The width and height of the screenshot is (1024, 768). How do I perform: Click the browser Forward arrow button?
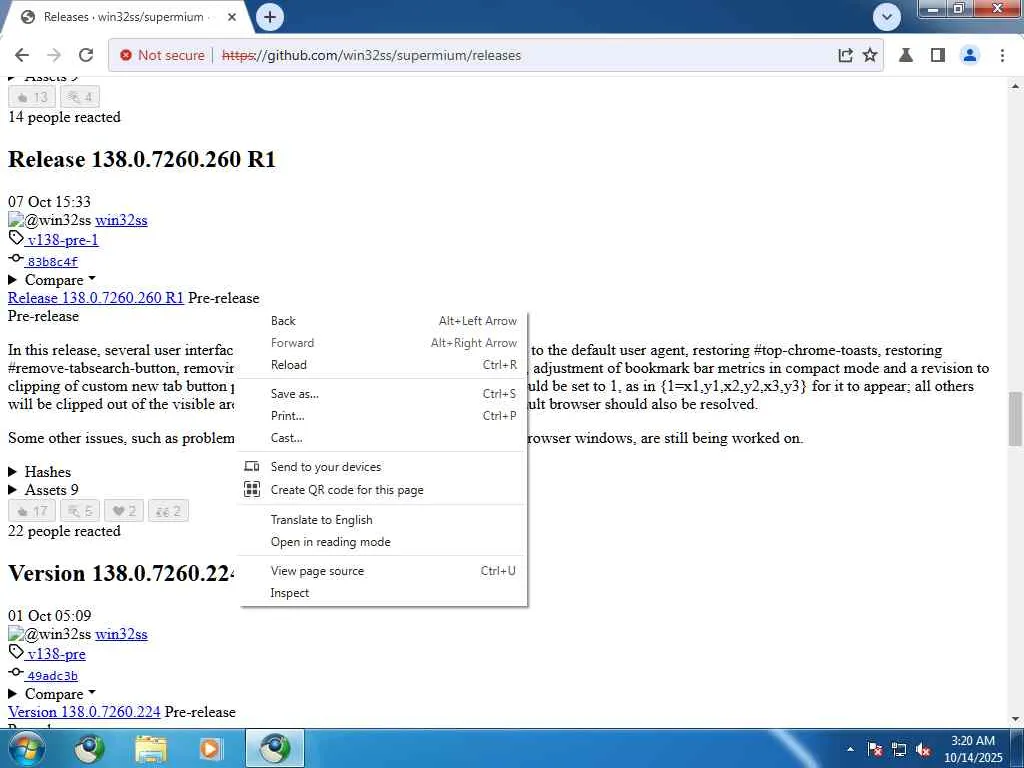click(x=54, y=56)
